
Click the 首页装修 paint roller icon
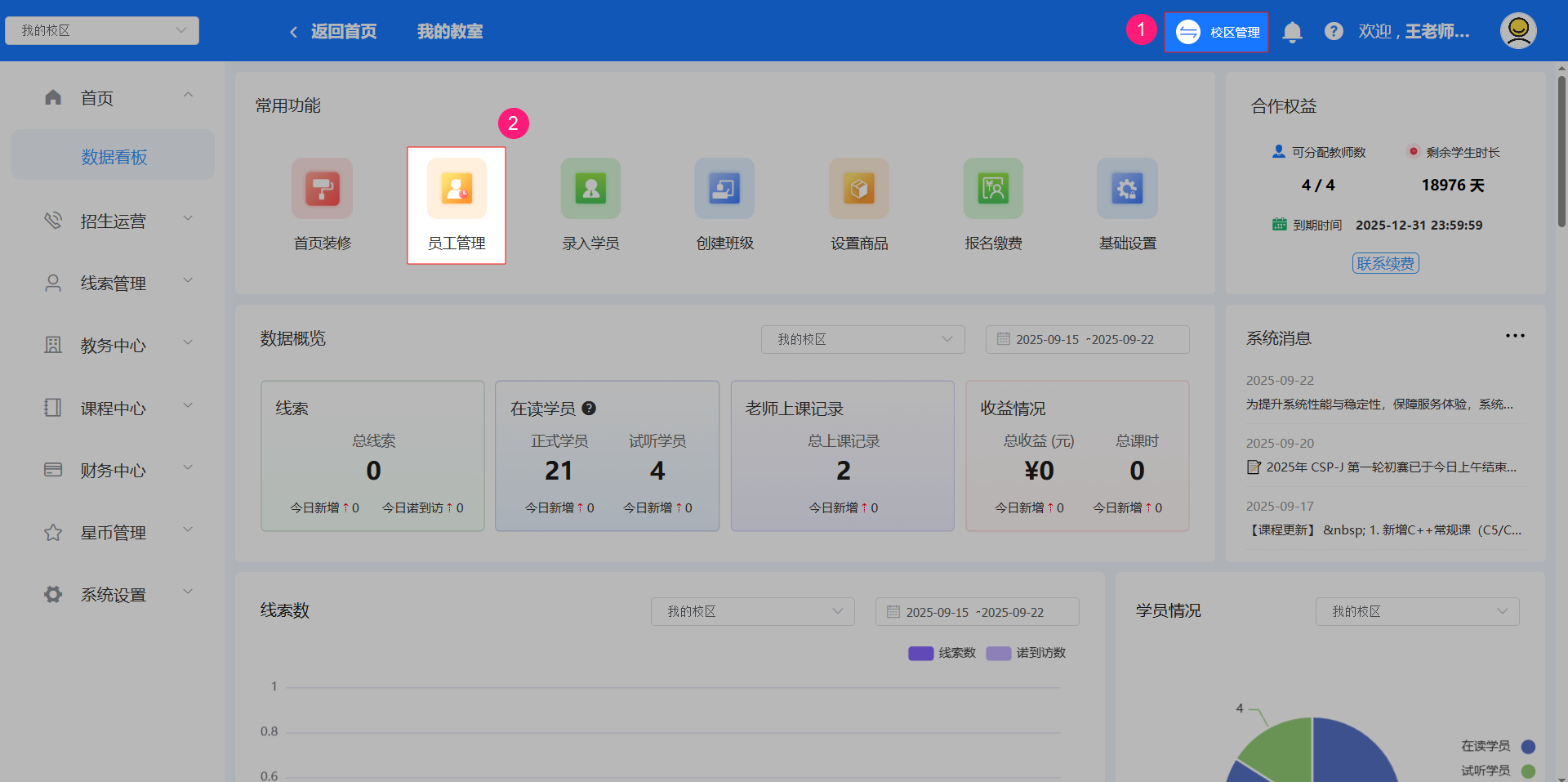(x=323, y=190)
